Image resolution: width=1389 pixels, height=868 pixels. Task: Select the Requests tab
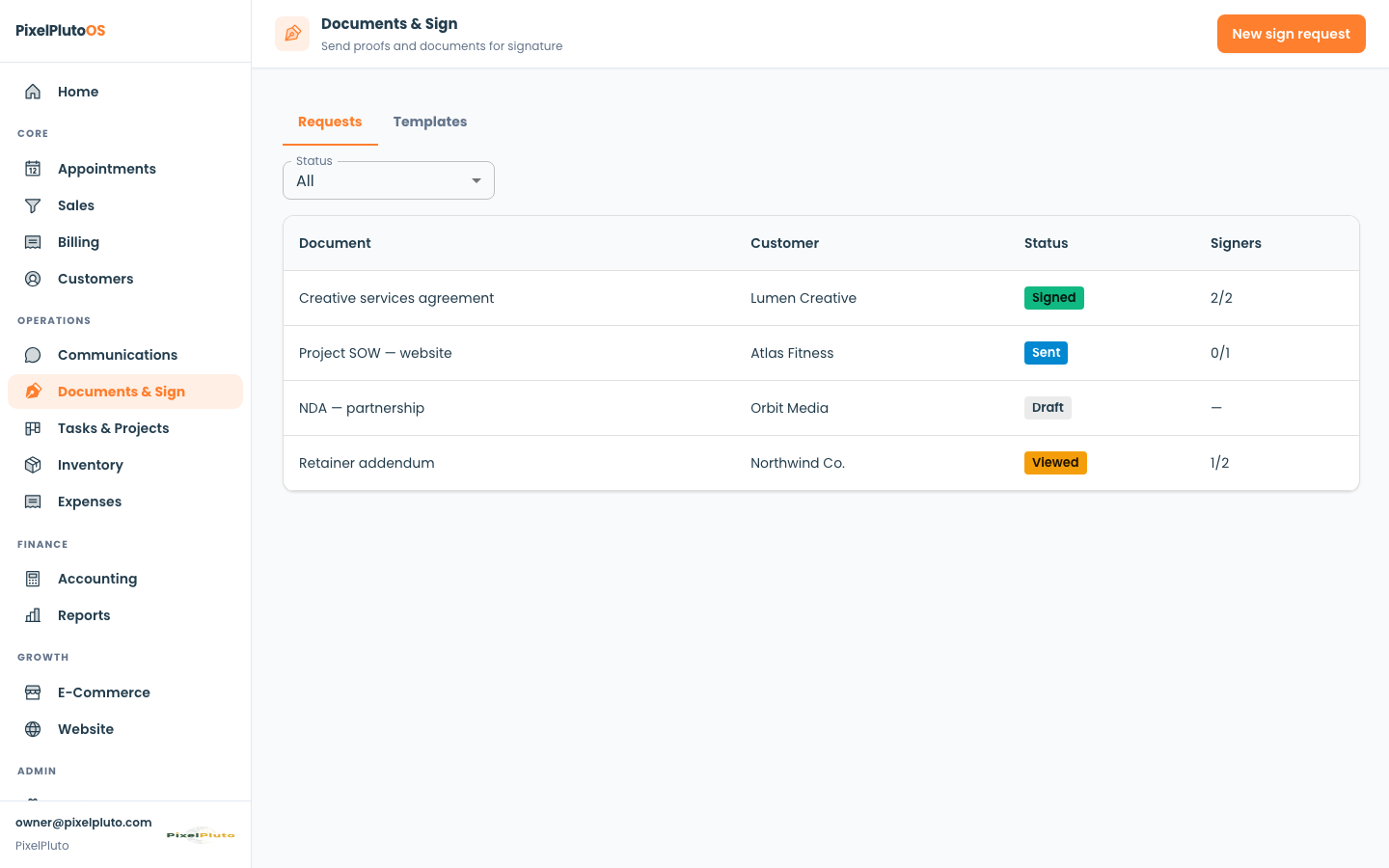pos(330,122)
